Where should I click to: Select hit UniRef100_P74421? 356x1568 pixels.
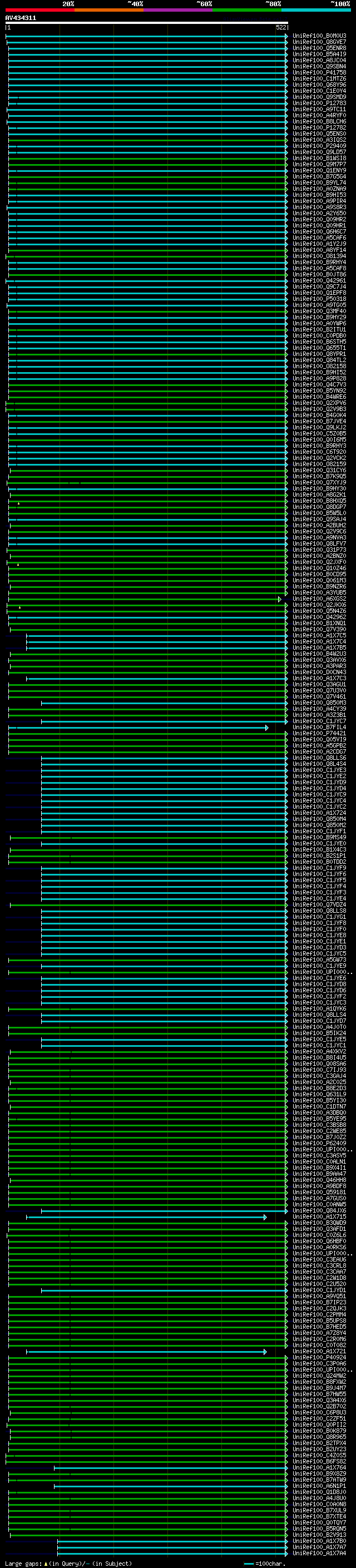(319, 734)
